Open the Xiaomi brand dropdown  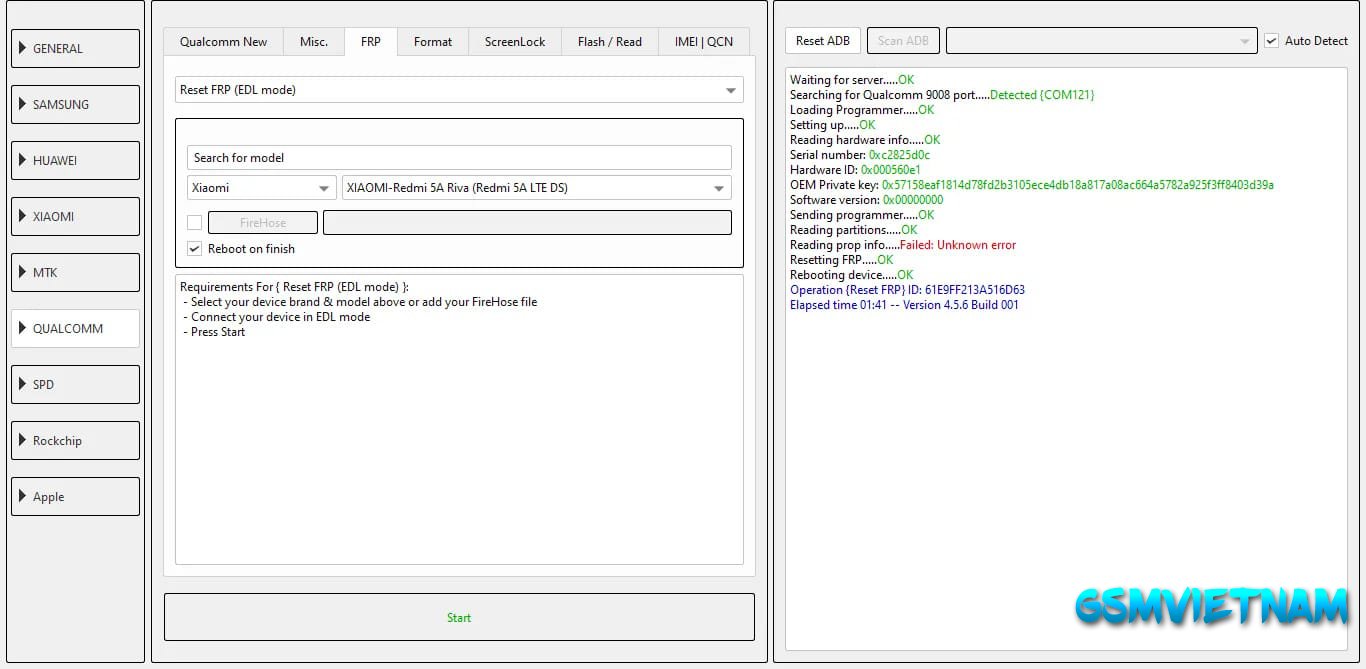click(x=262, y=188)
